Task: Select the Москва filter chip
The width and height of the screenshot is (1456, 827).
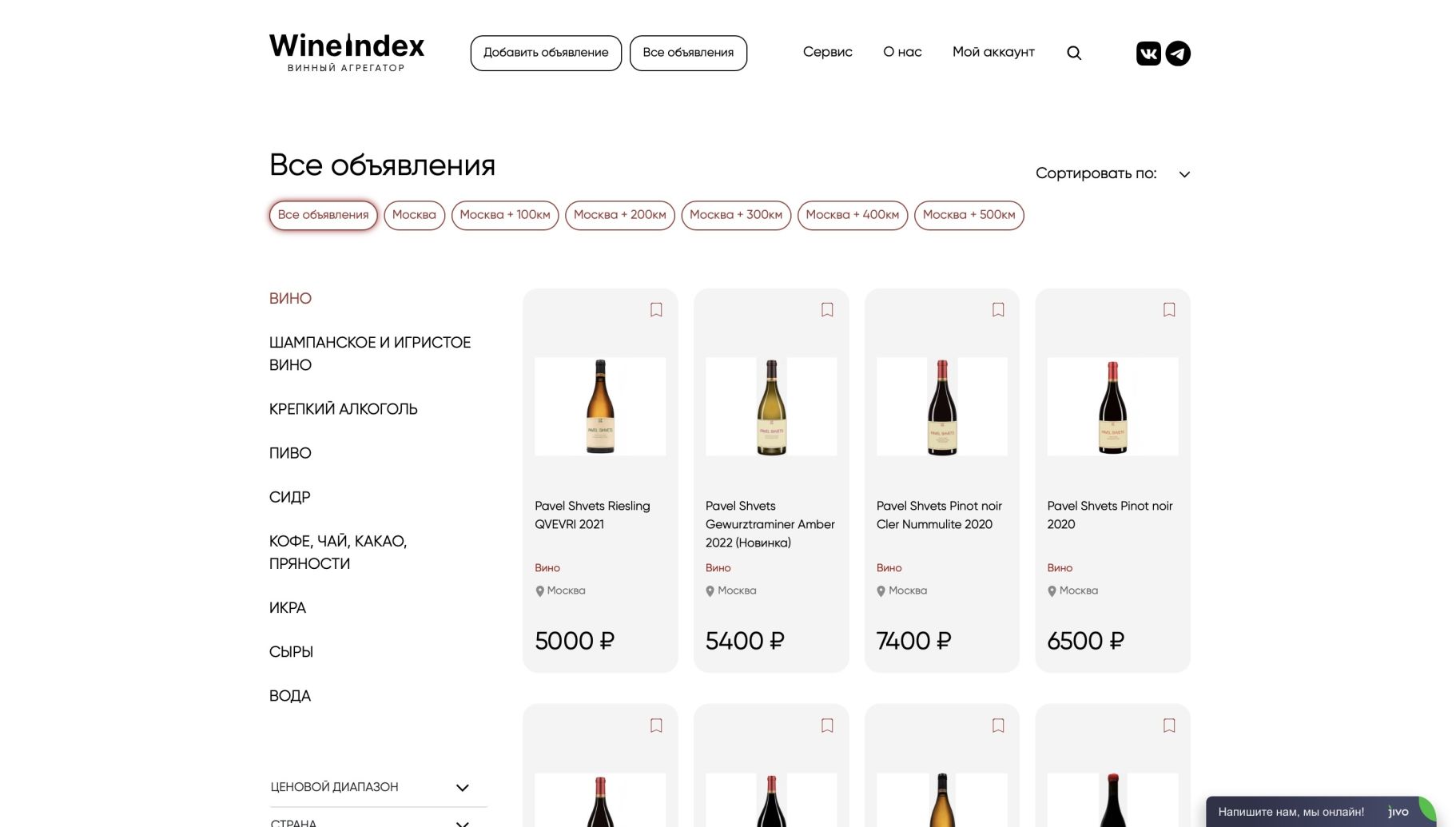Action: click(x=414, y=215)
